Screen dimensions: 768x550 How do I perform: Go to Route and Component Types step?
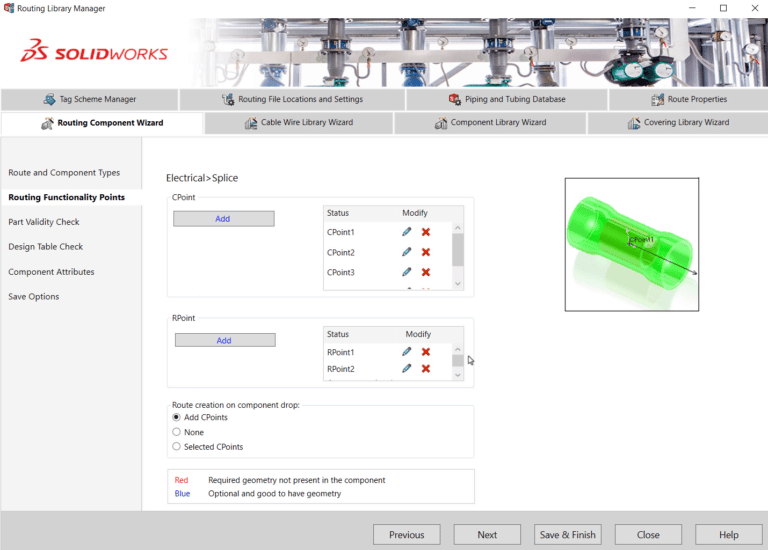[64, 173]
